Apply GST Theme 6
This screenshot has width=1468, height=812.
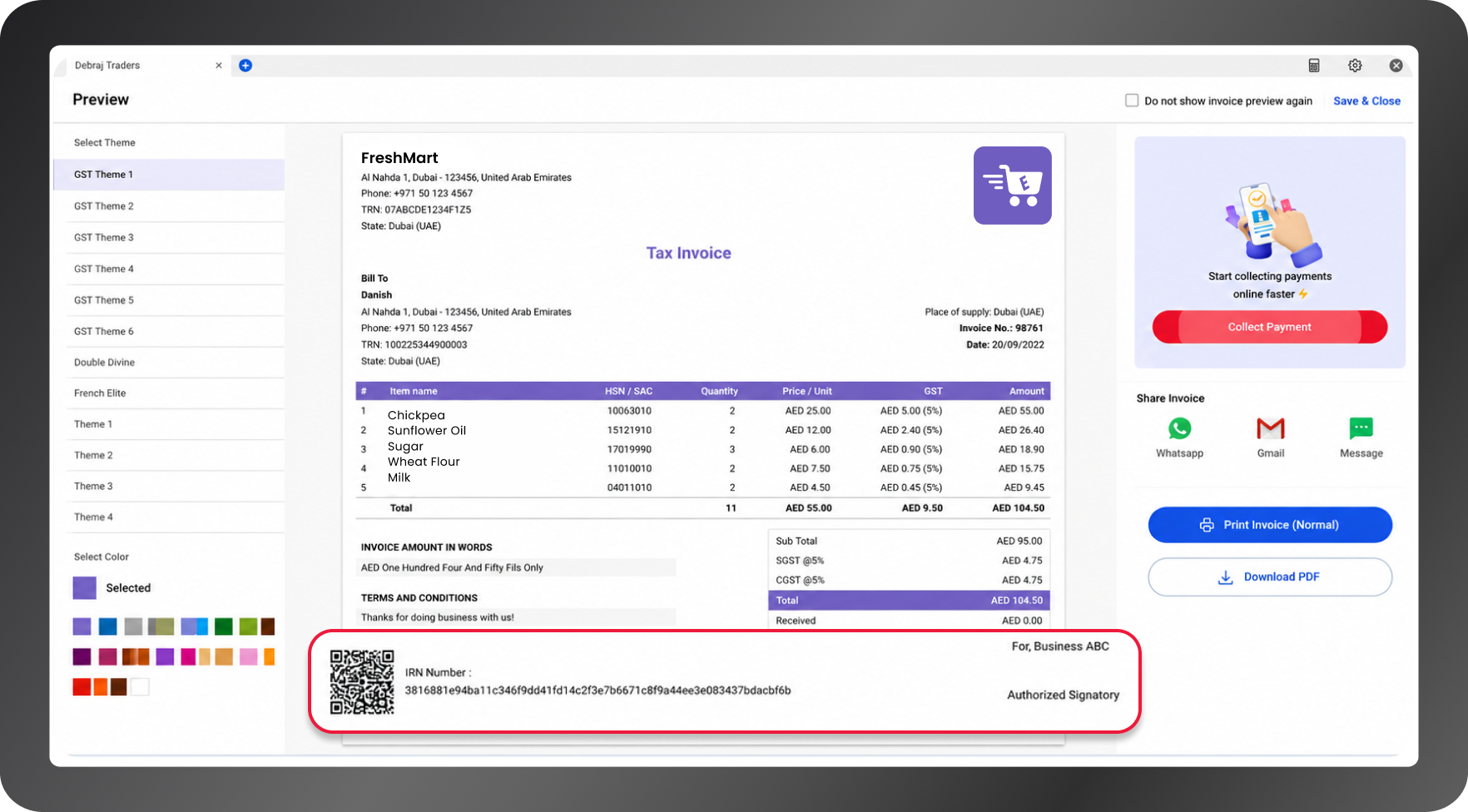point(175,331)
